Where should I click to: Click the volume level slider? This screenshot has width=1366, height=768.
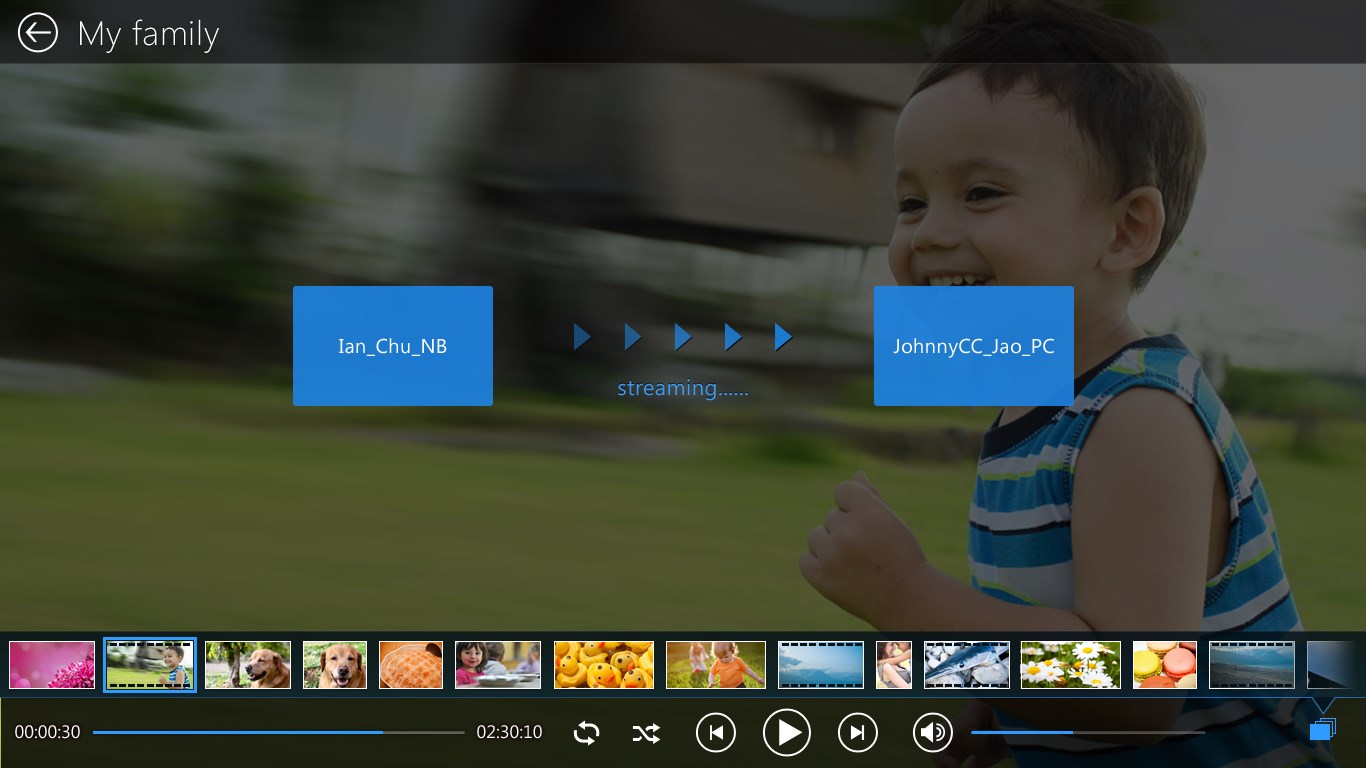pyautogui.click(x=1088, y=733)
